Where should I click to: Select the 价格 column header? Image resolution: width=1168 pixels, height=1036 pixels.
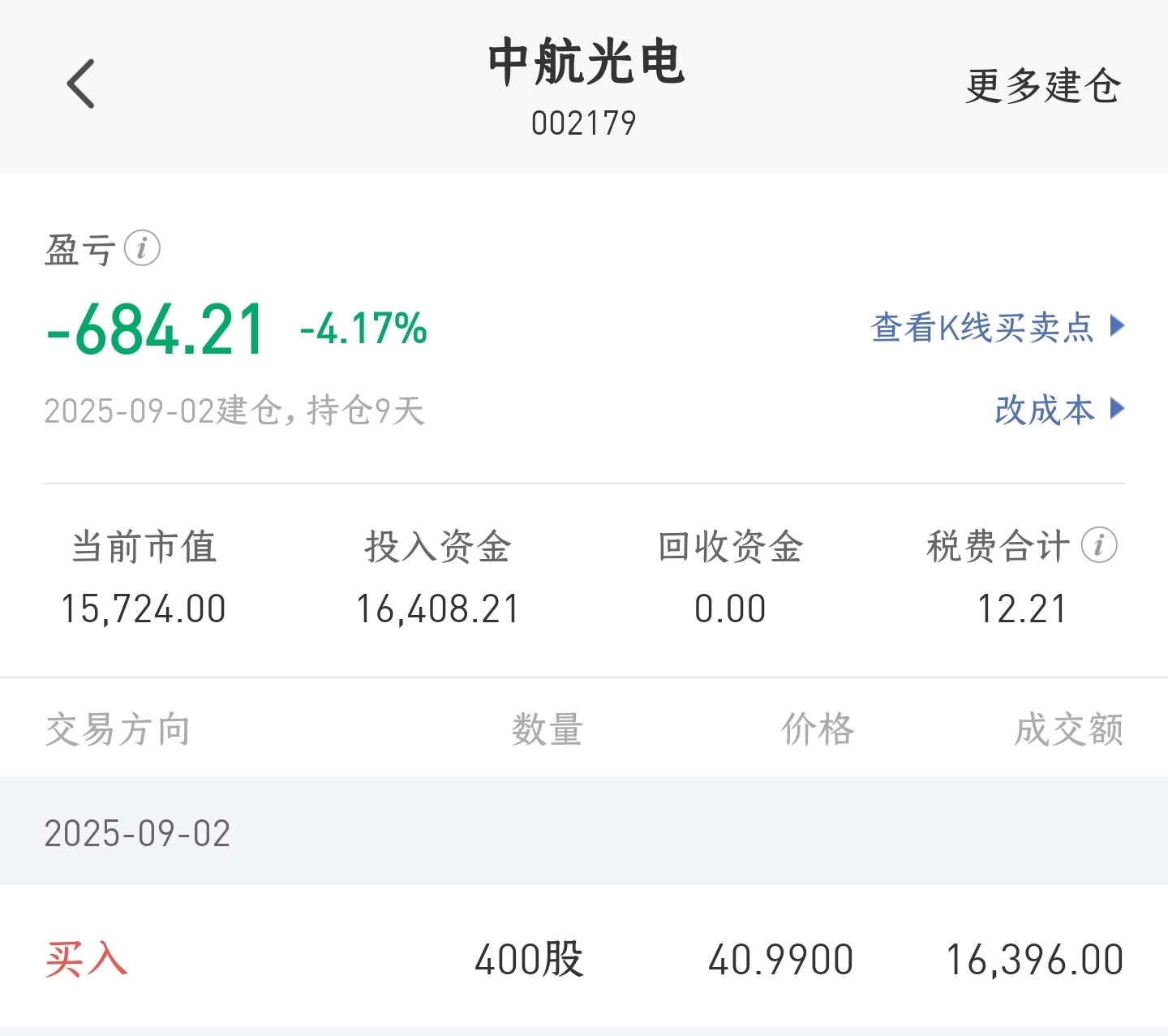pyautogui.click(x=818, y=729)
